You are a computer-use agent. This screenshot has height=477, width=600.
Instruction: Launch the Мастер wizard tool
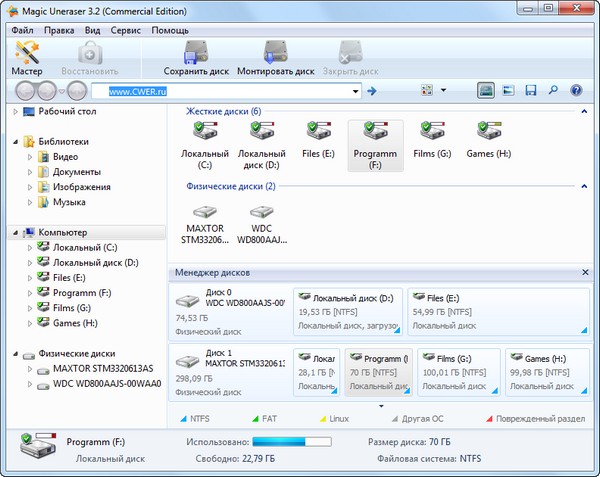click(26, 58)
